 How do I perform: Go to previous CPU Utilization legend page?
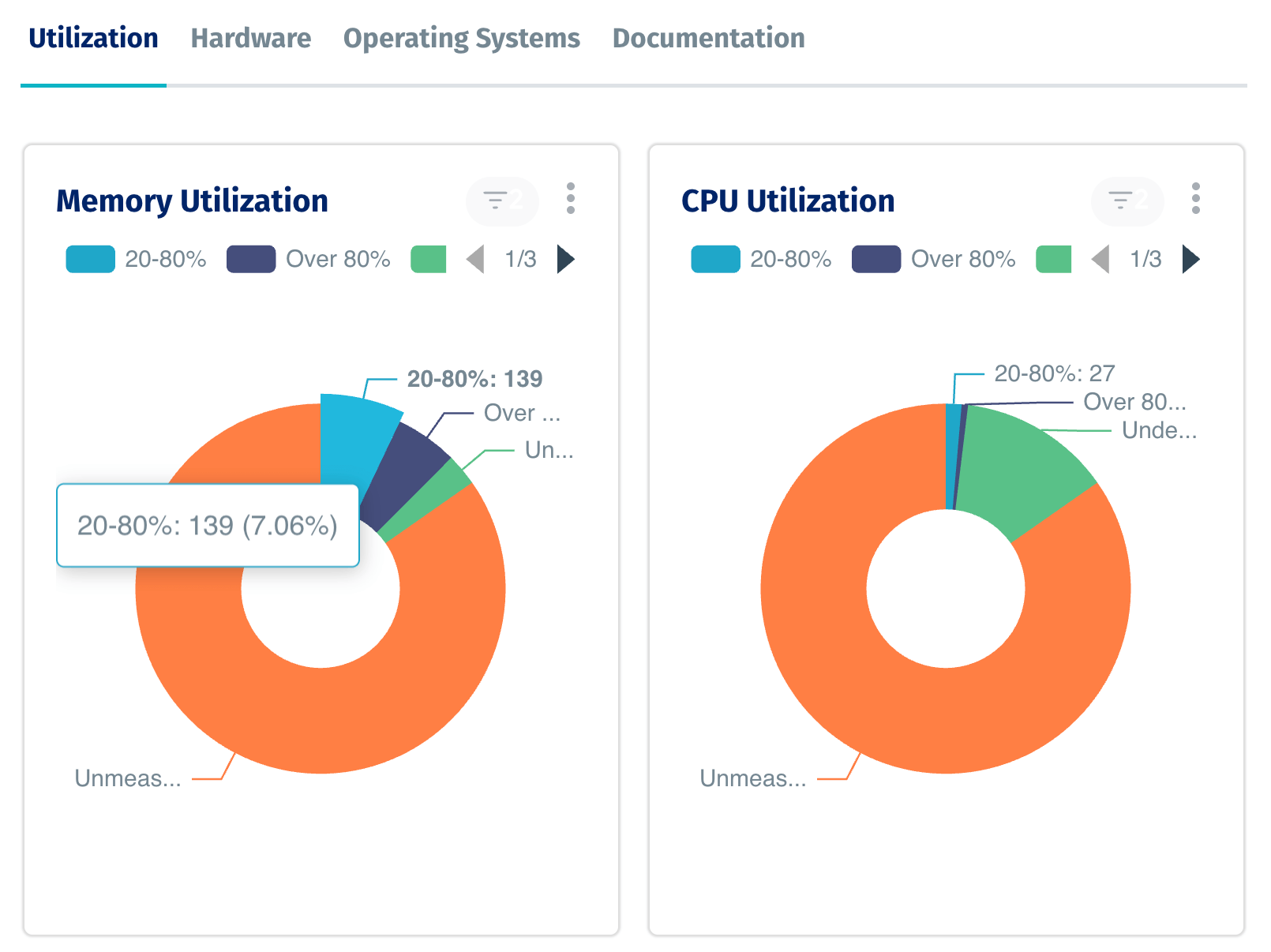click(x=1100, y=259)
